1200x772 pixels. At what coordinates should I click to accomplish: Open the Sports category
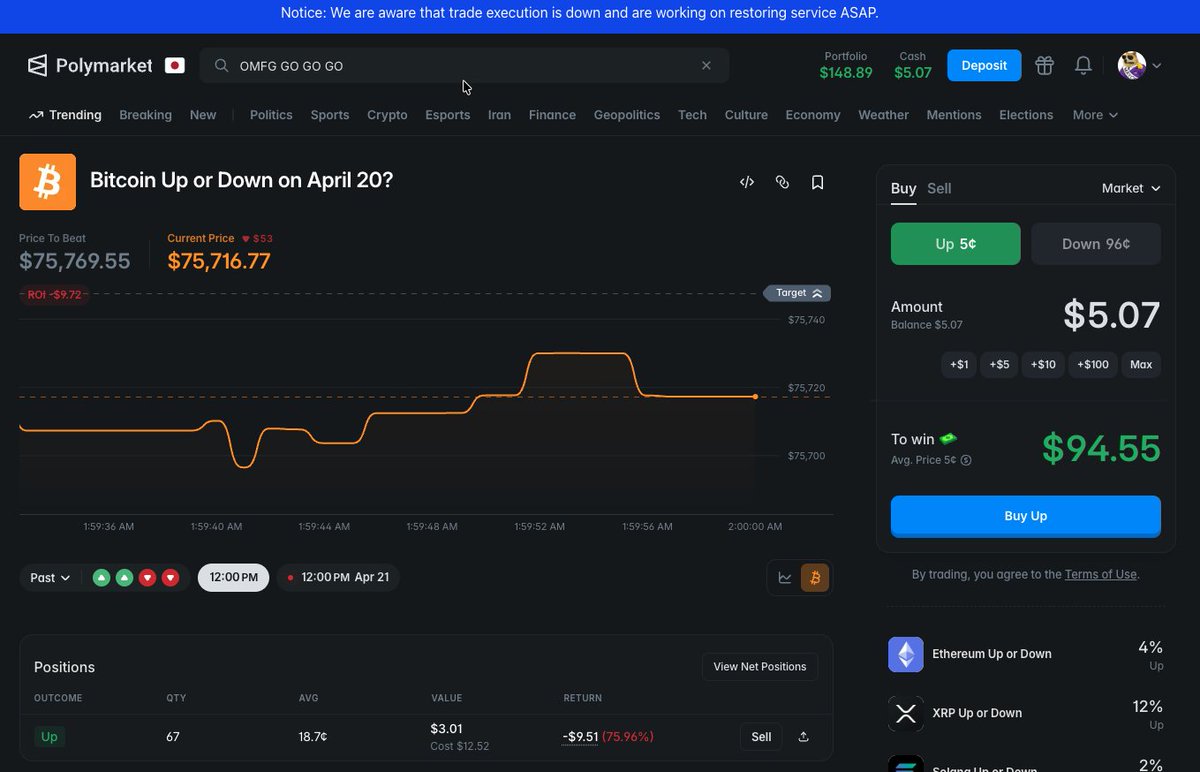point(330,115)
